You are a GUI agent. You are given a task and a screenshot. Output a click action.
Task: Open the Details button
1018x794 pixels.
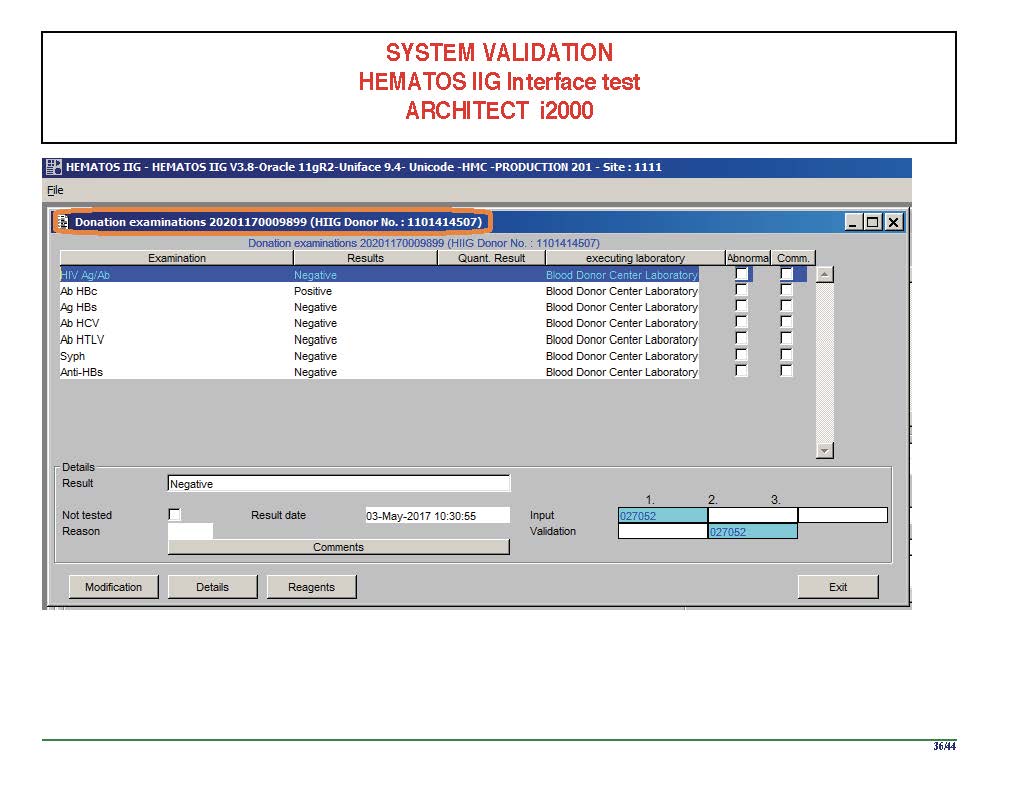point(212,587)
